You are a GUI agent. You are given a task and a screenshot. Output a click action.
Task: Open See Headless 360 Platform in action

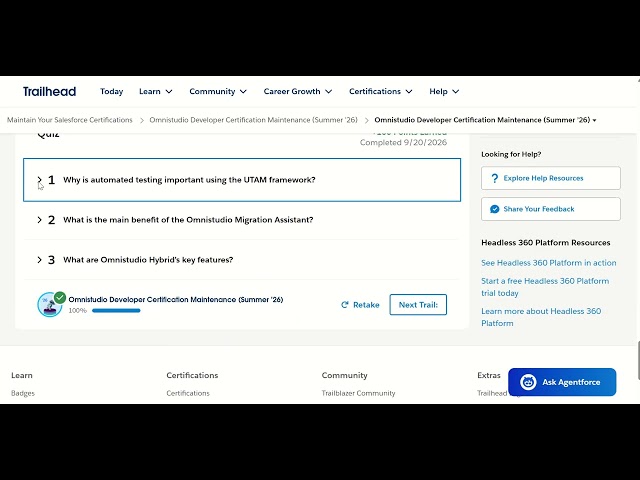click(x=549, y=263)
